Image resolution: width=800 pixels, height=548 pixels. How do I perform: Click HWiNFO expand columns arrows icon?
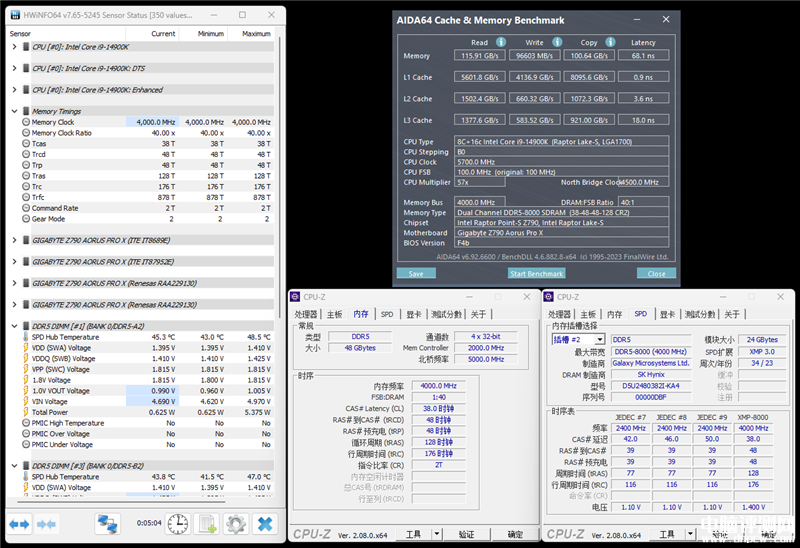19,524
